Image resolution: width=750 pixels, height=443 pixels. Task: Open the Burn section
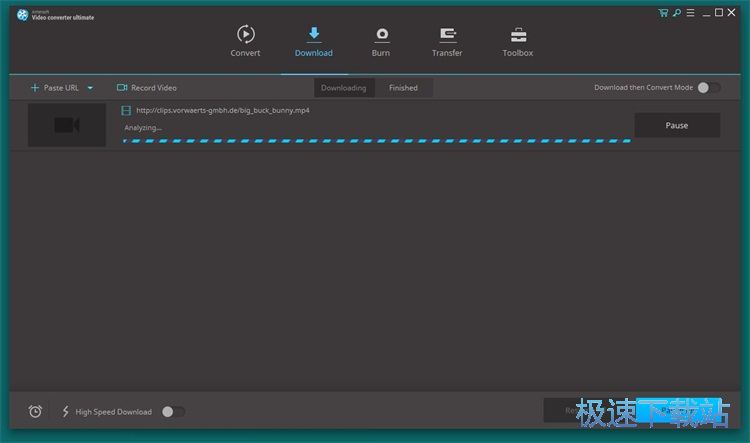[381, 41]
